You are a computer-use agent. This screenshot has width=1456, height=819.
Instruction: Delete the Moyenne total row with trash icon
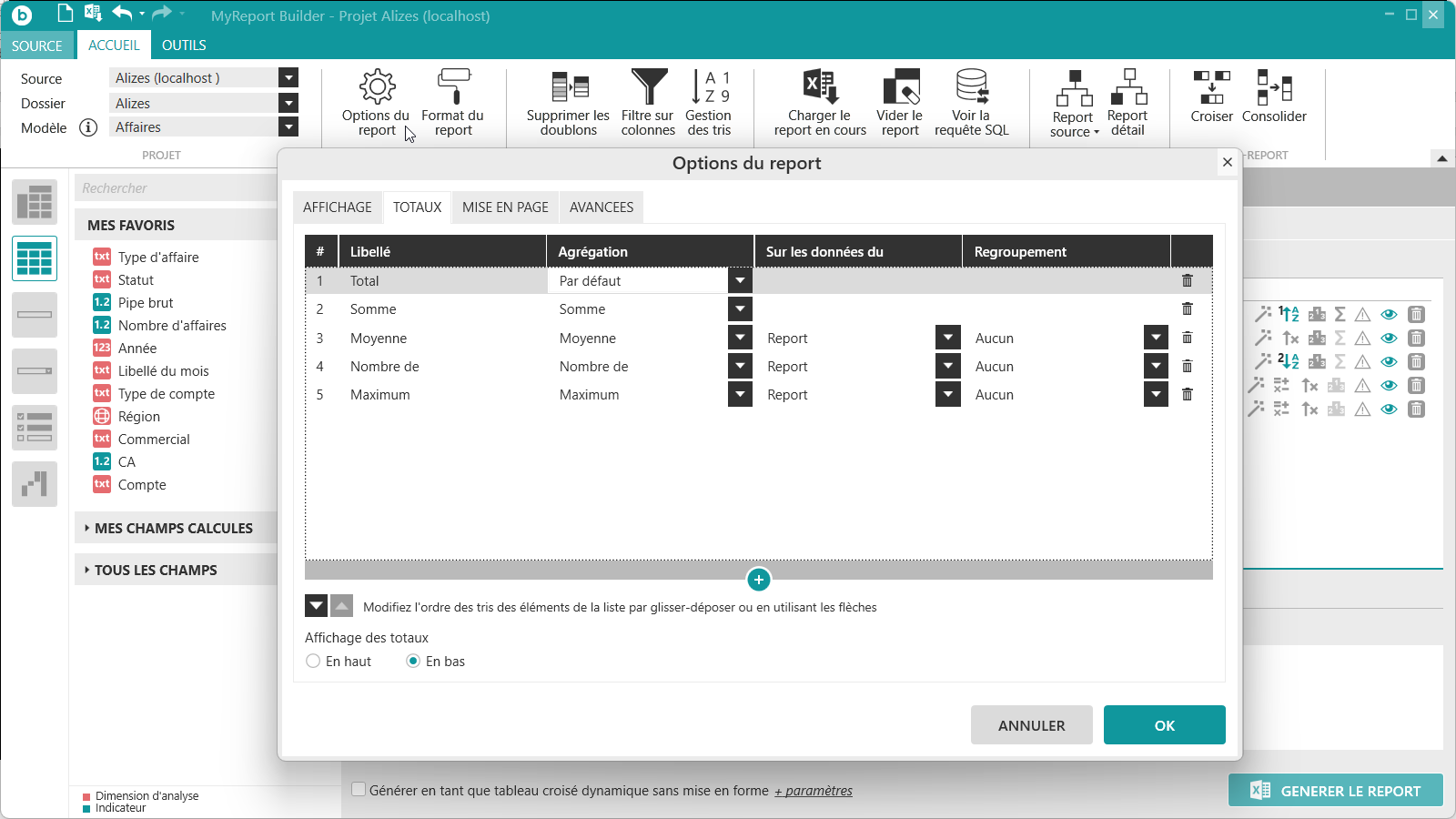[x=1187, y=338]
